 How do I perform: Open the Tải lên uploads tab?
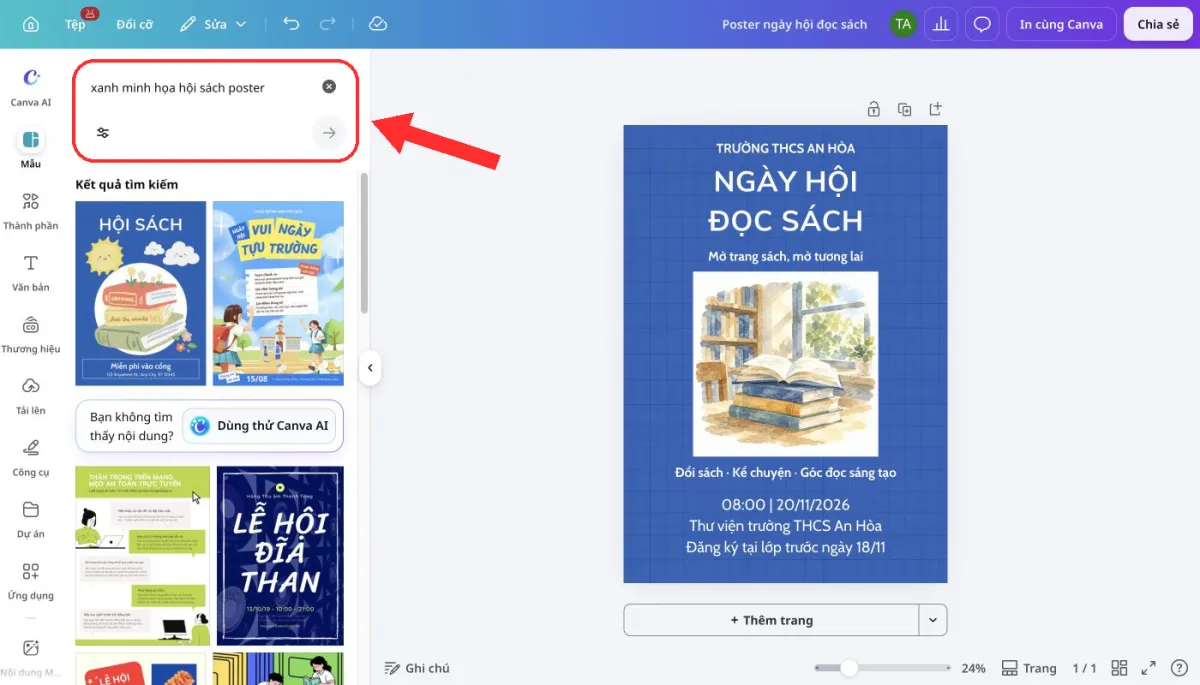(31, 395)
